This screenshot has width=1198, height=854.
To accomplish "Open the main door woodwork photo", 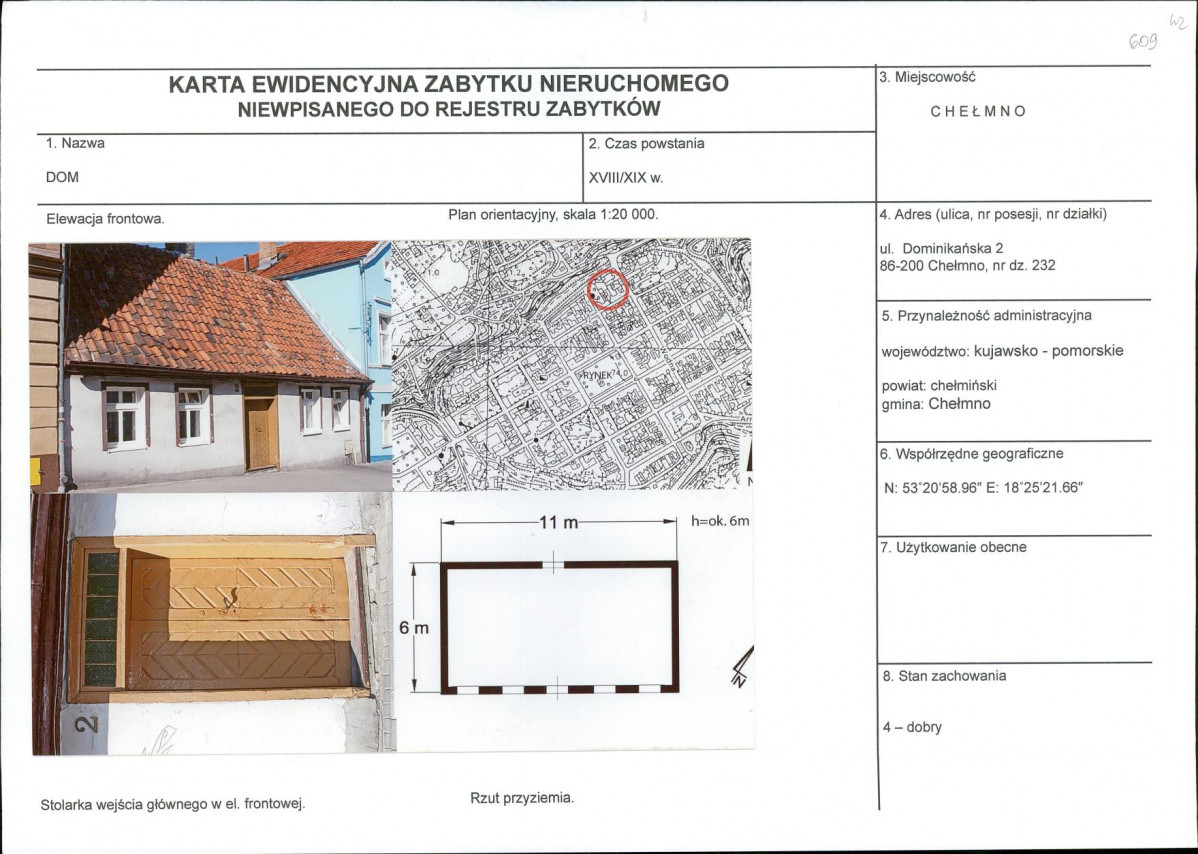I will point(212,623).
